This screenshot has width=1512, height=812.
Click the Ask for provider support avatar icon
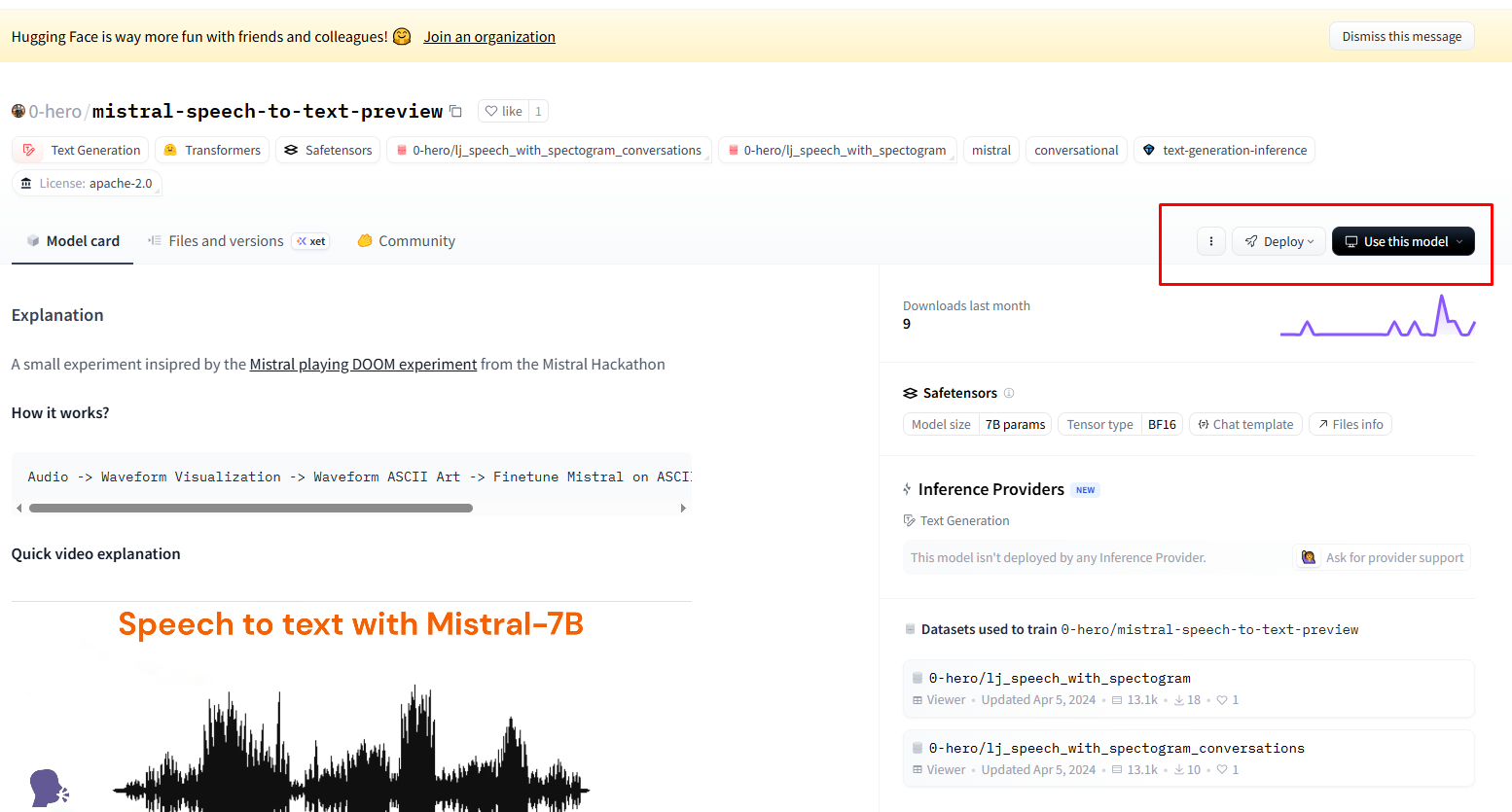click(1309, 557)
